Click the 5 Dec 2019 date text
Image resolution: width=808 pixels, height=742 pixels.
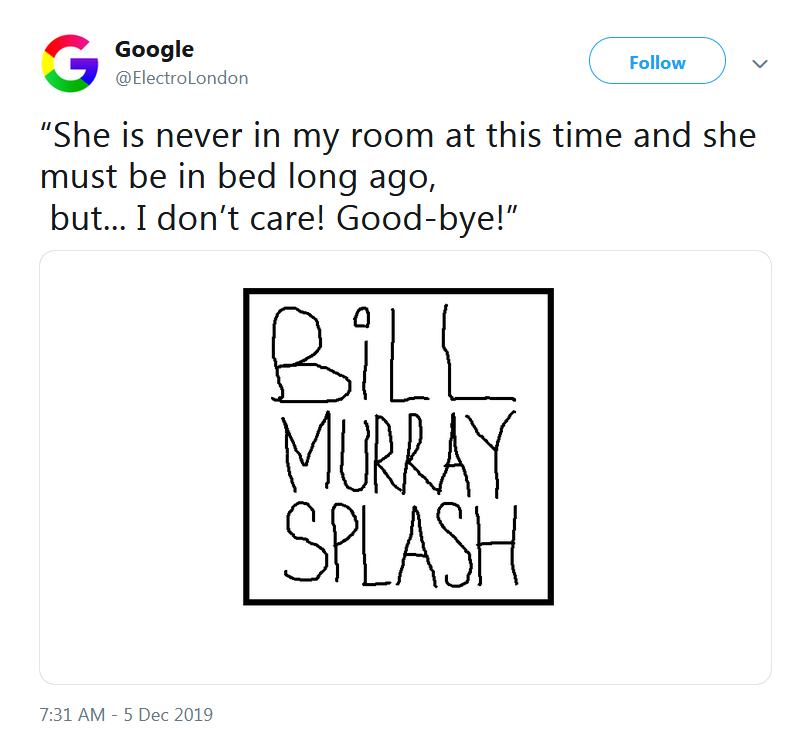coord(166,715)
